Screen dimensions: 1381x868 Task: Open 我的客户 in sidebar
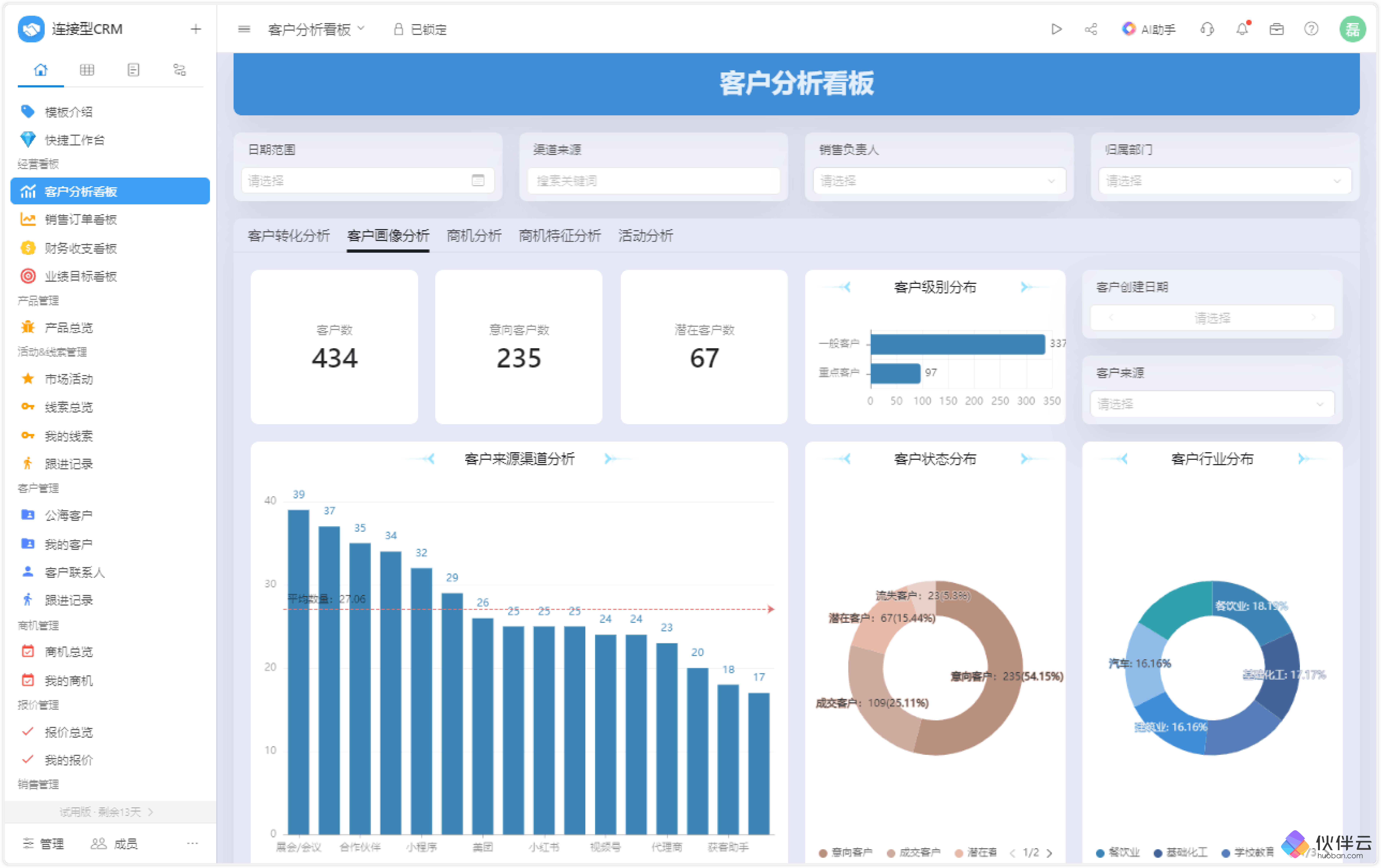[110, 544]
